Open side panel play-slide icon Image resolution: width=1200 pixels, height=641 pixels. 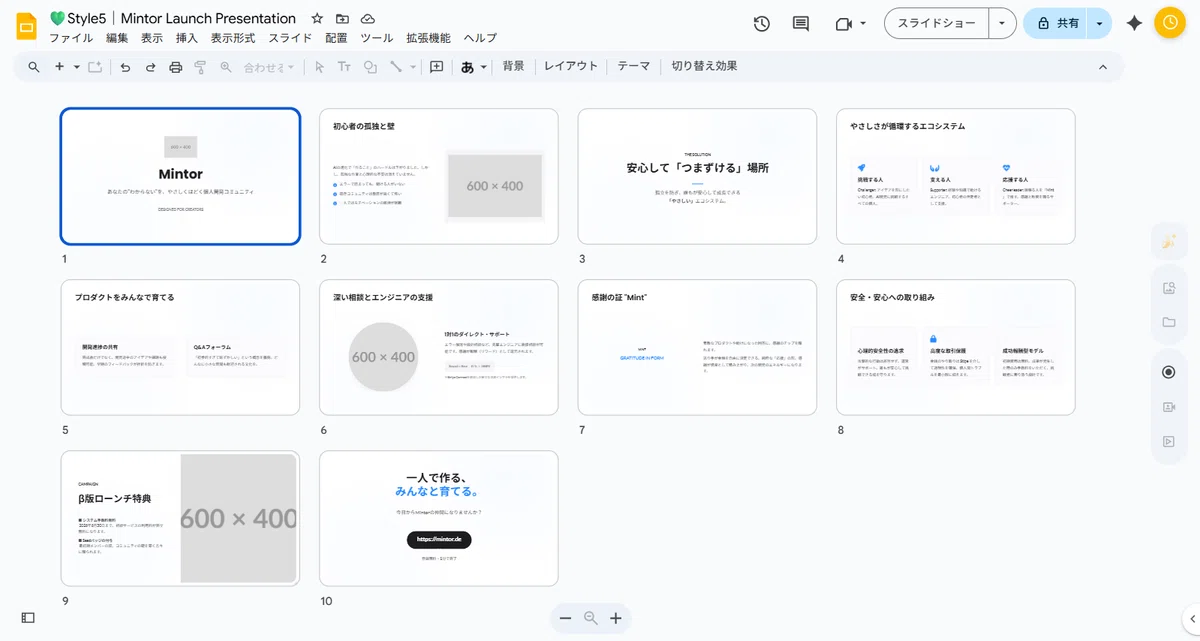click(1168, 441)
